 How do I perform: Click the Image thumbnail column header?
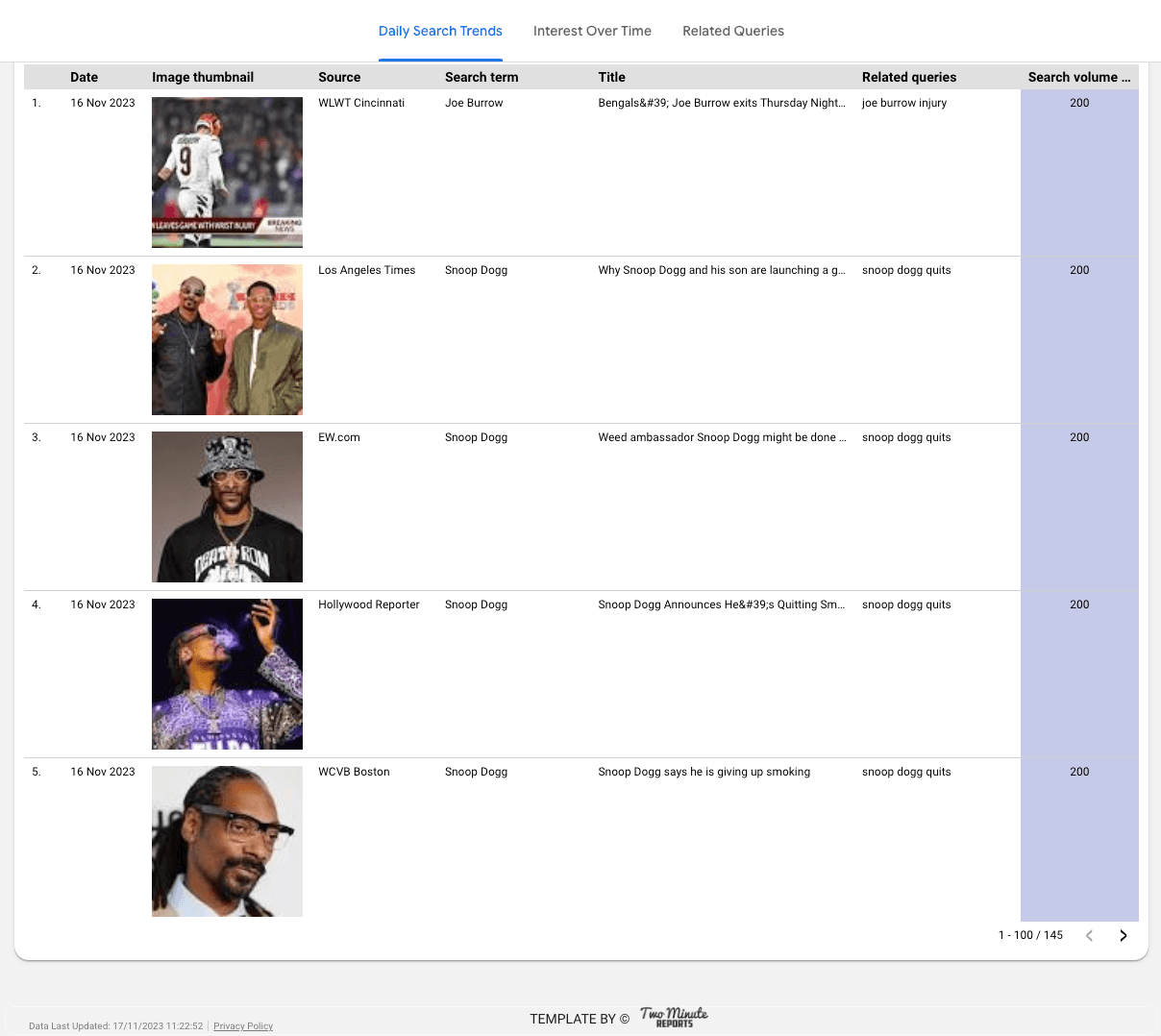coord(203,77)
